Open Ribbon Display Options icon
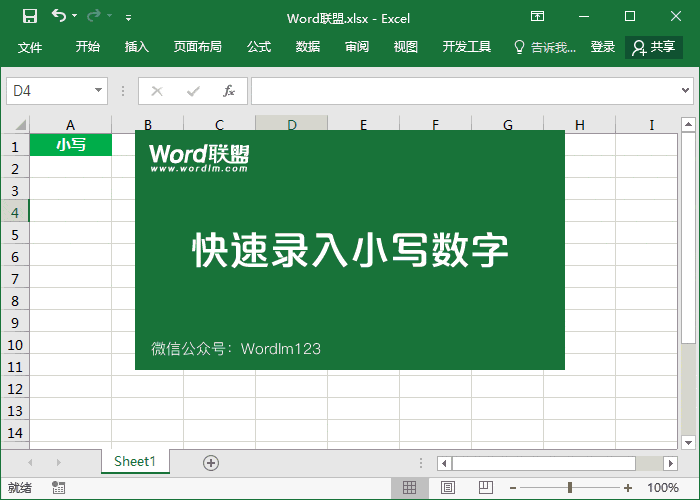This screenshot has height=500, width=700. pyautogui.click(x=537, y=17)
